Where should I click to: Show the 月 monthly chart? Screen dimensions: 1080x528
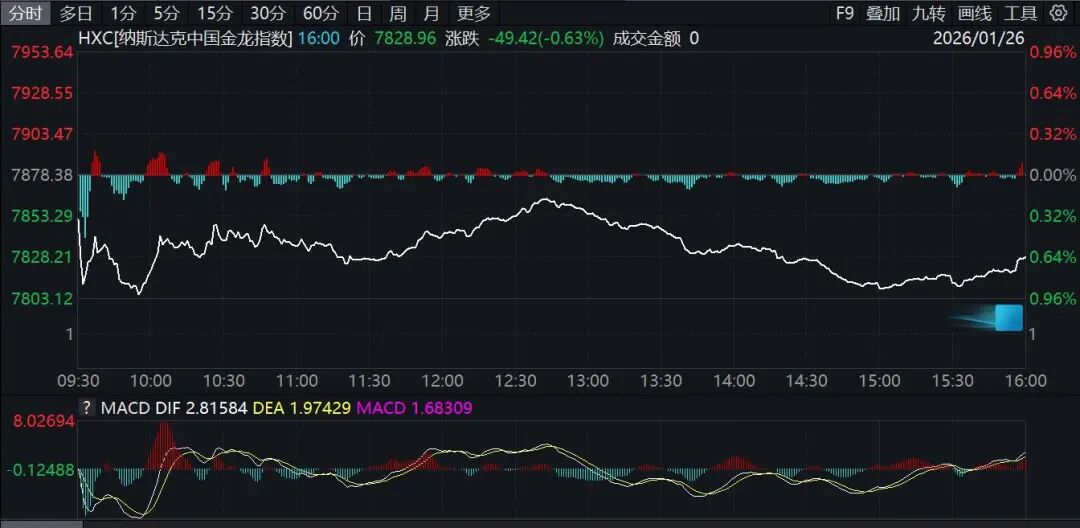(x=431, y=13)
